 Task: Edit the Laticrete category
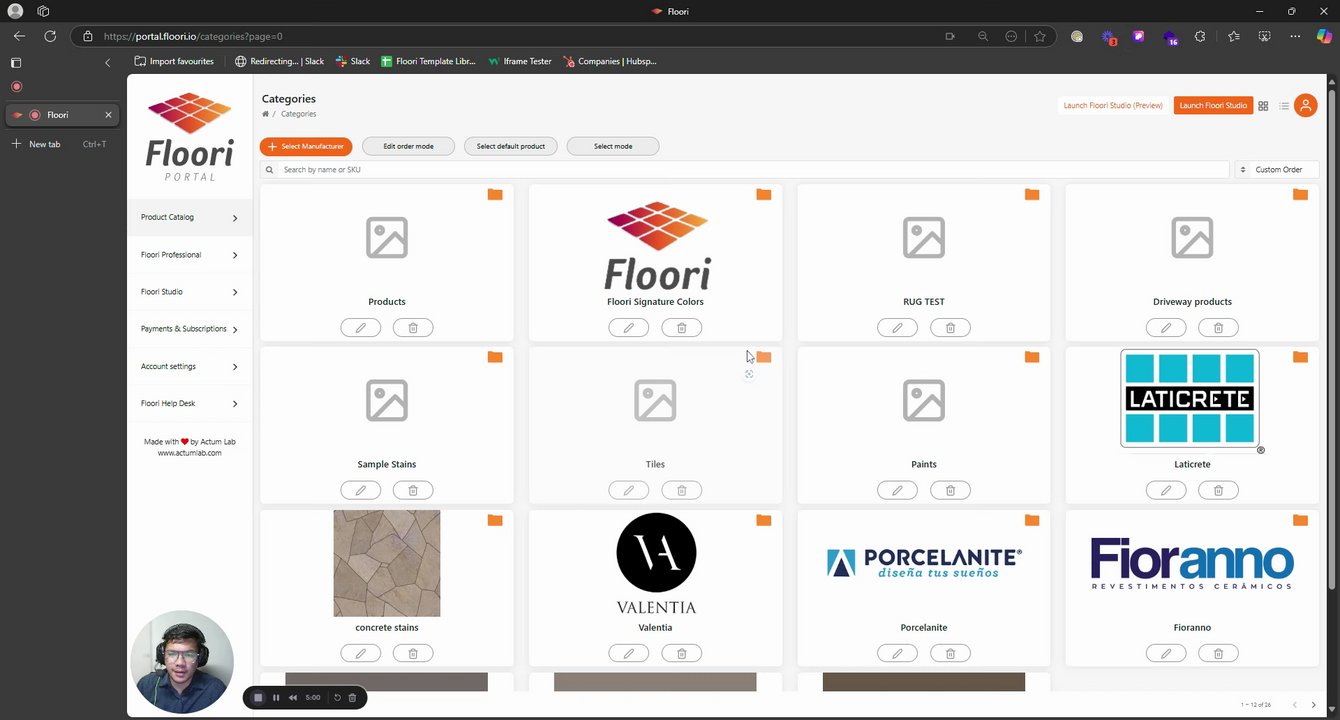[x=1166, y=491]
